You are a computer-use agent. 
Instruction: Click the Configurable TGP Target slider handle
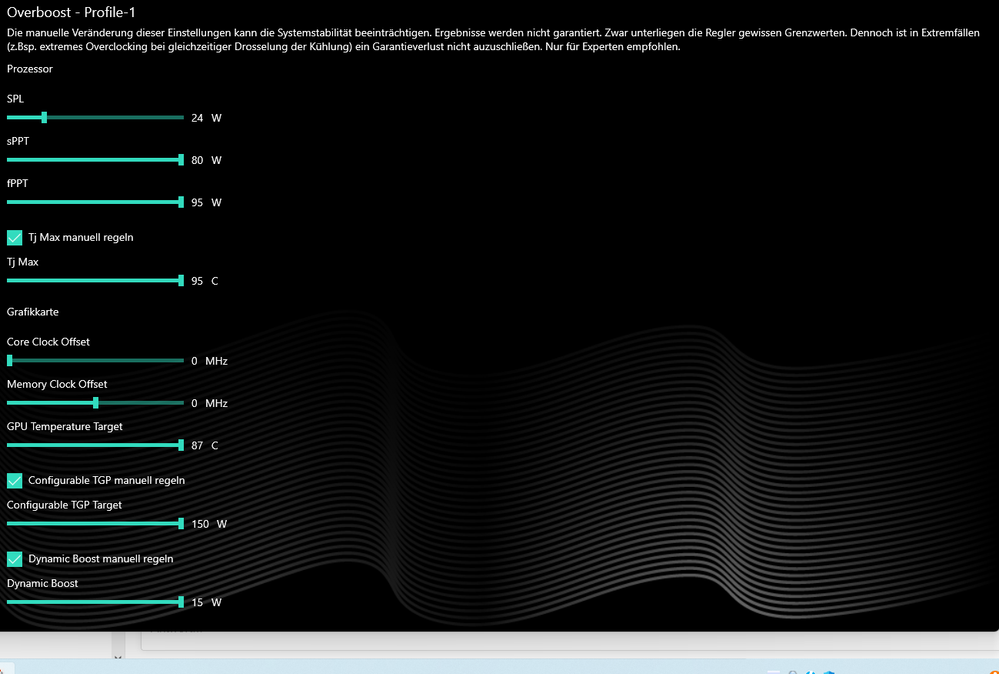point(180,523)
